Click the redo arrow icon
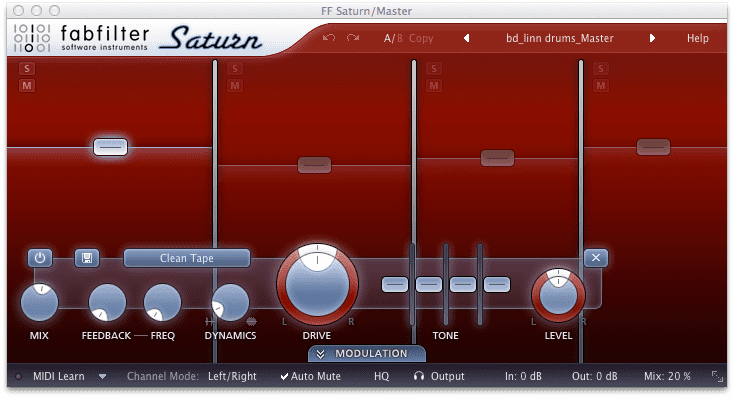This screenshot has width=734, height=398. coord(353,38)
